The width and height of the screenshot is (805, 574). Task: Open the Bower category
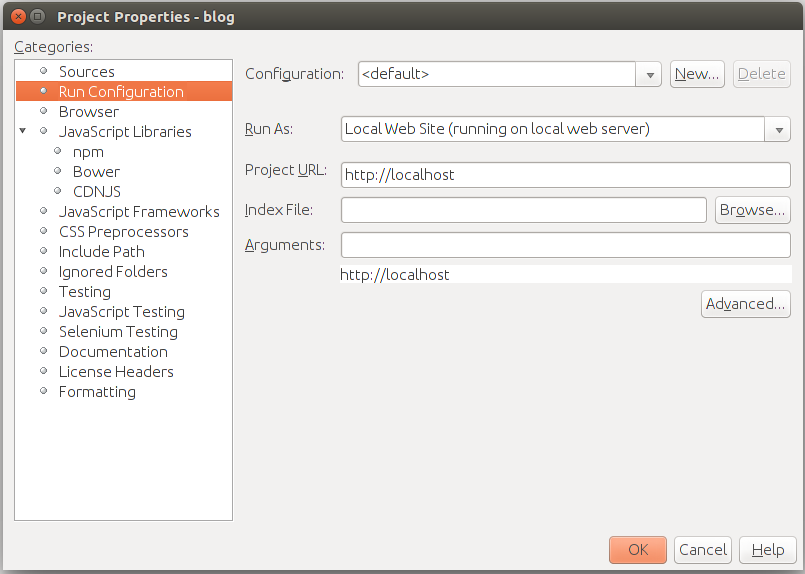[96, 171]
